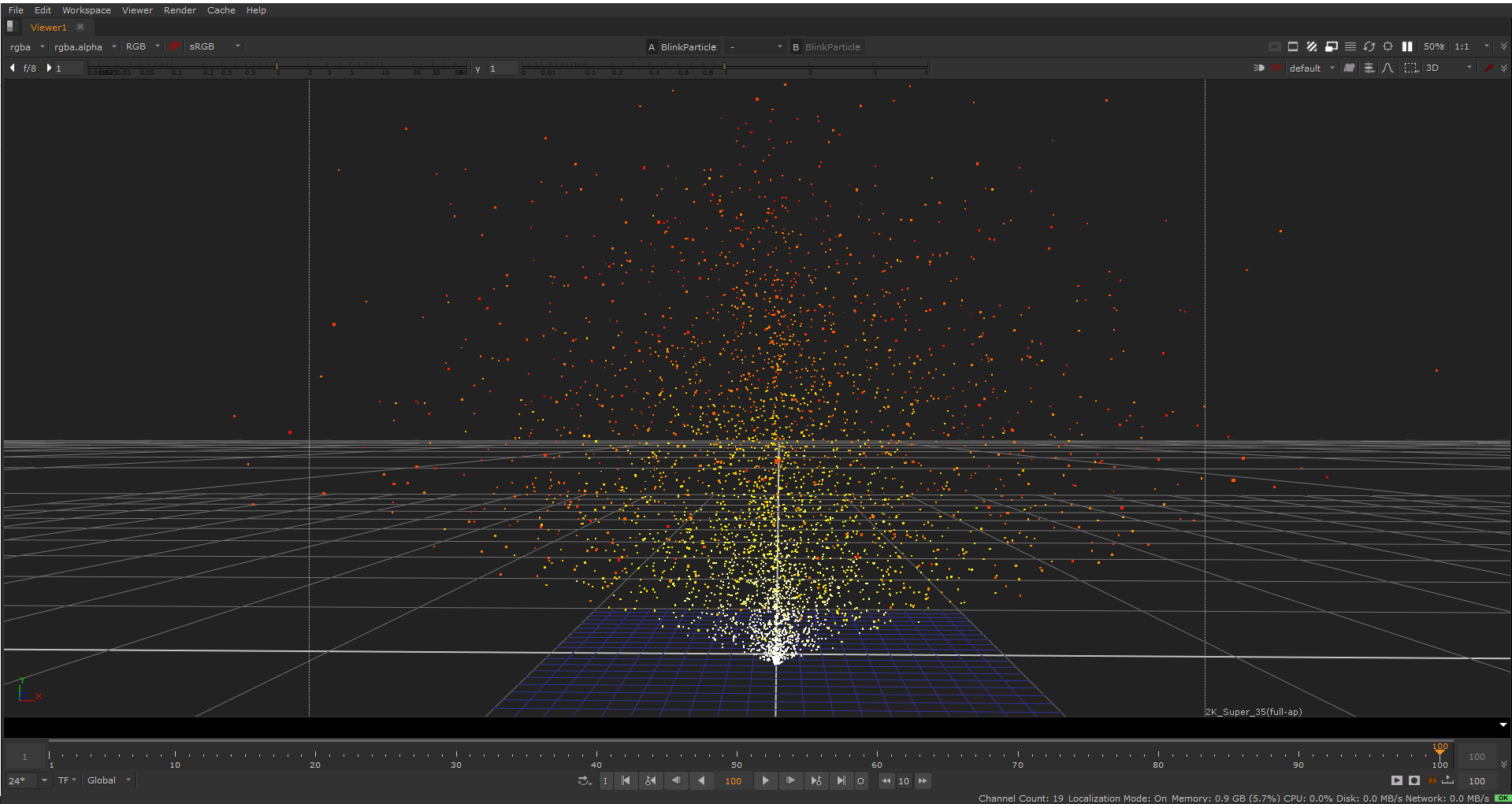Open the zoom level 50% dropdown

(1436, 46)
